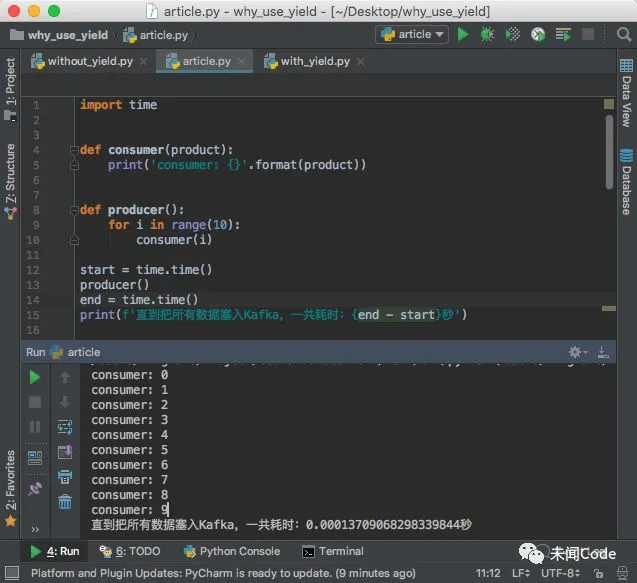
Task: Click the PyCharm update status message
Action: (223, 573)
